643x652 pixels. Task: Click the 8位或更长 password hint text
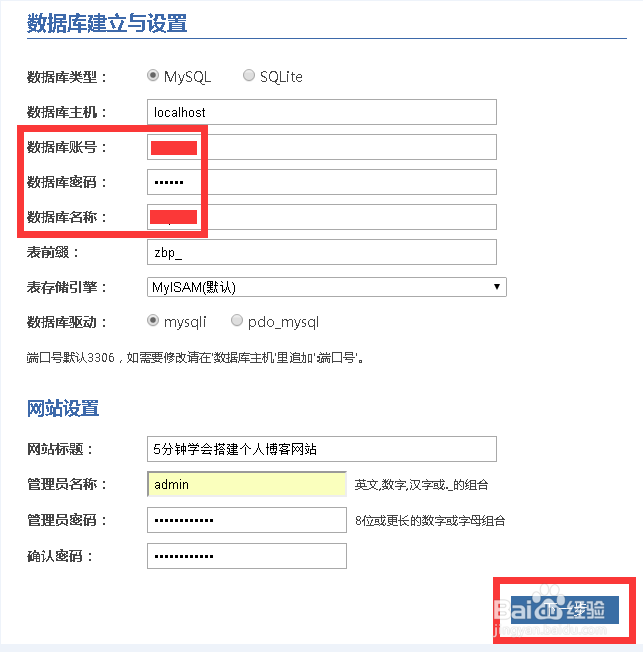coord(430,520)
